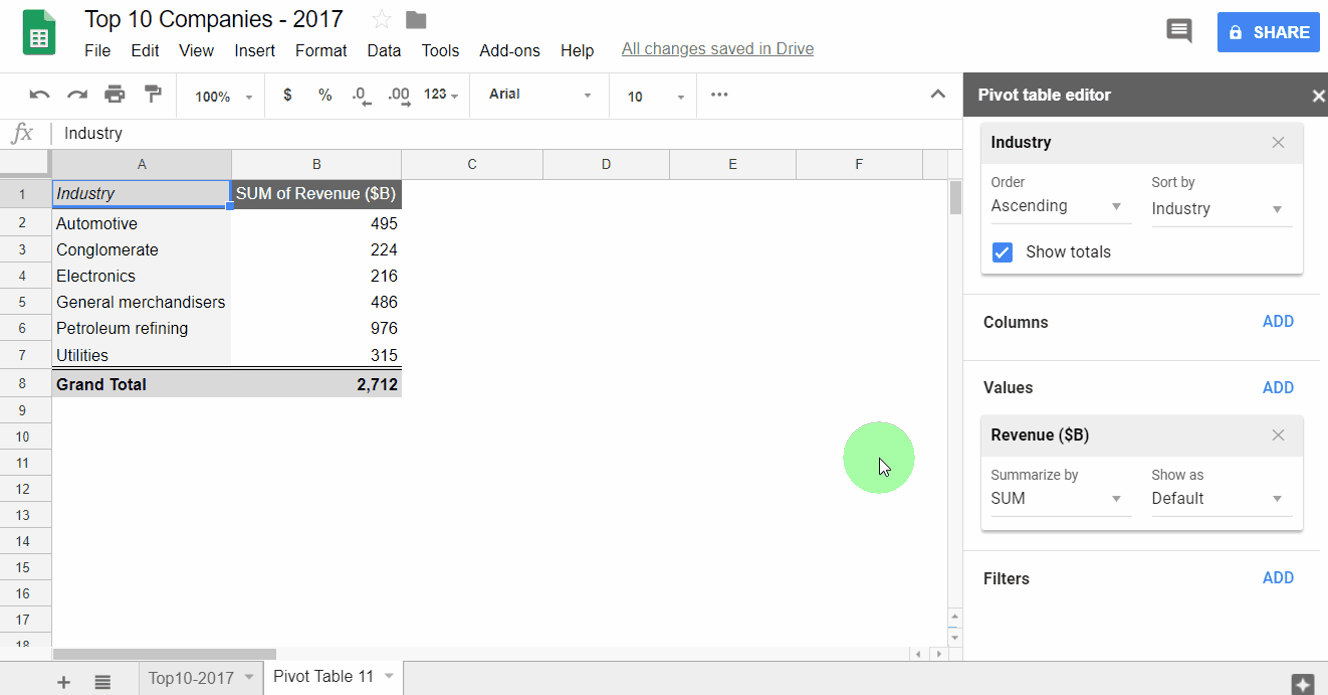1328x695 pixels.
Task: Add a new sheet with the plus icon
Action: coord(64,682)
